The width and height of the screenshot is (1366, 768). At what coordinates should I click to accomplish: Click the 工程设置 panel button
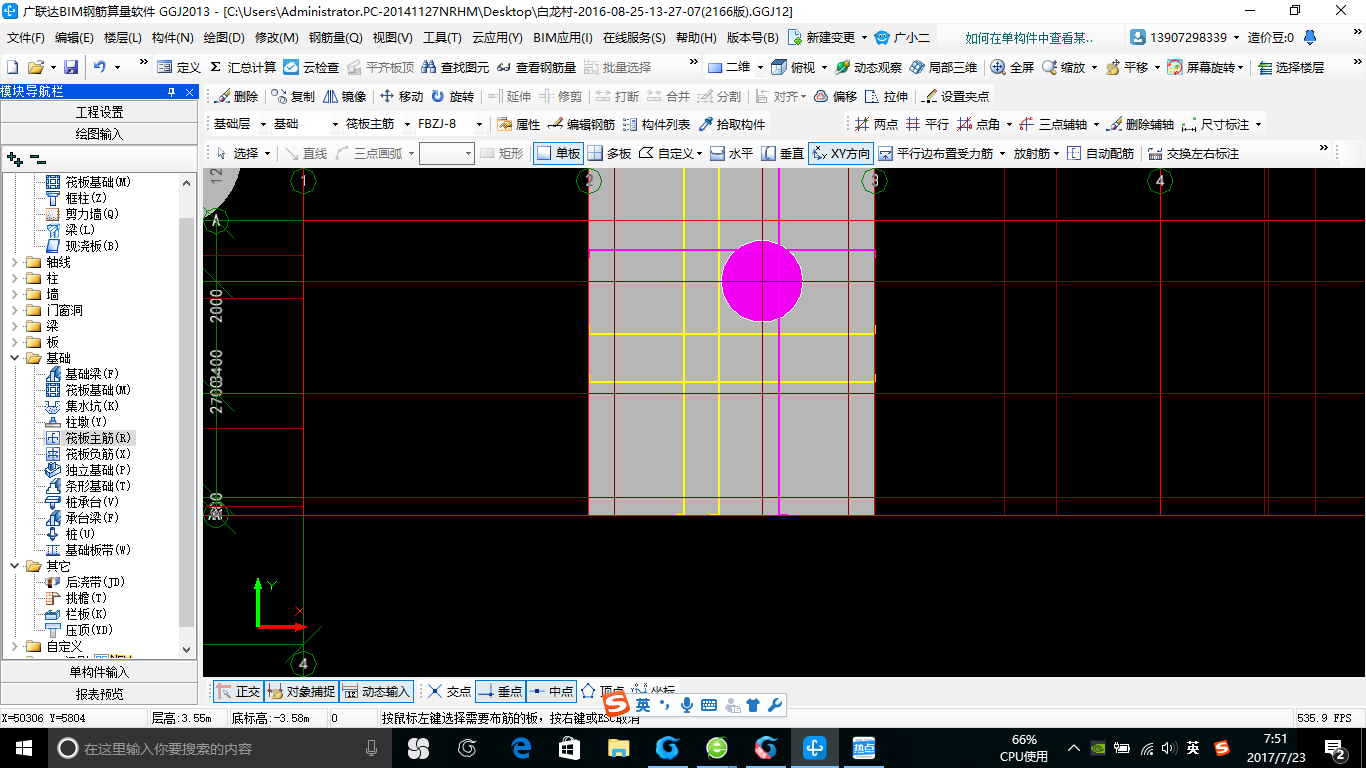pyautogui.click(x=99, y=112)
